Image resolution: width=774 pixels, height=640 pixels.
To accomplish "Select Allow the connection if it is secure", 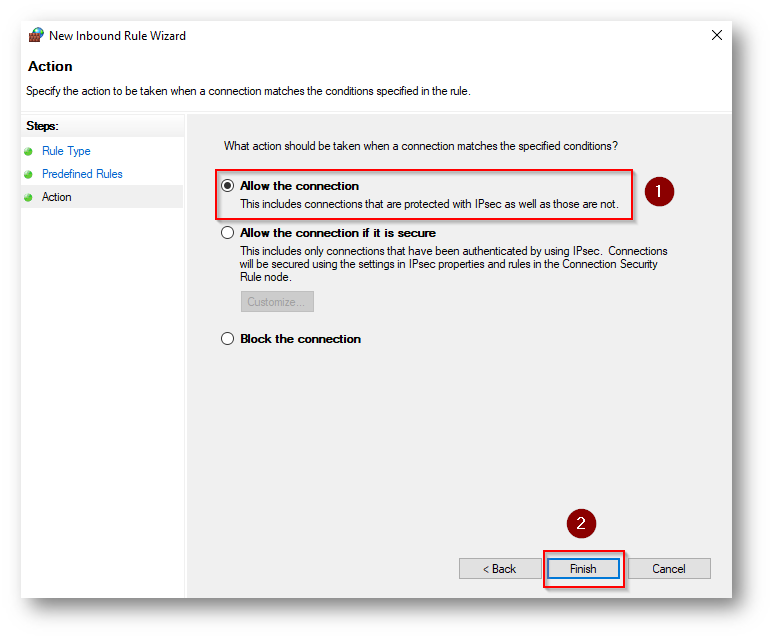I will pyautogui.click(x=228, y=232).
